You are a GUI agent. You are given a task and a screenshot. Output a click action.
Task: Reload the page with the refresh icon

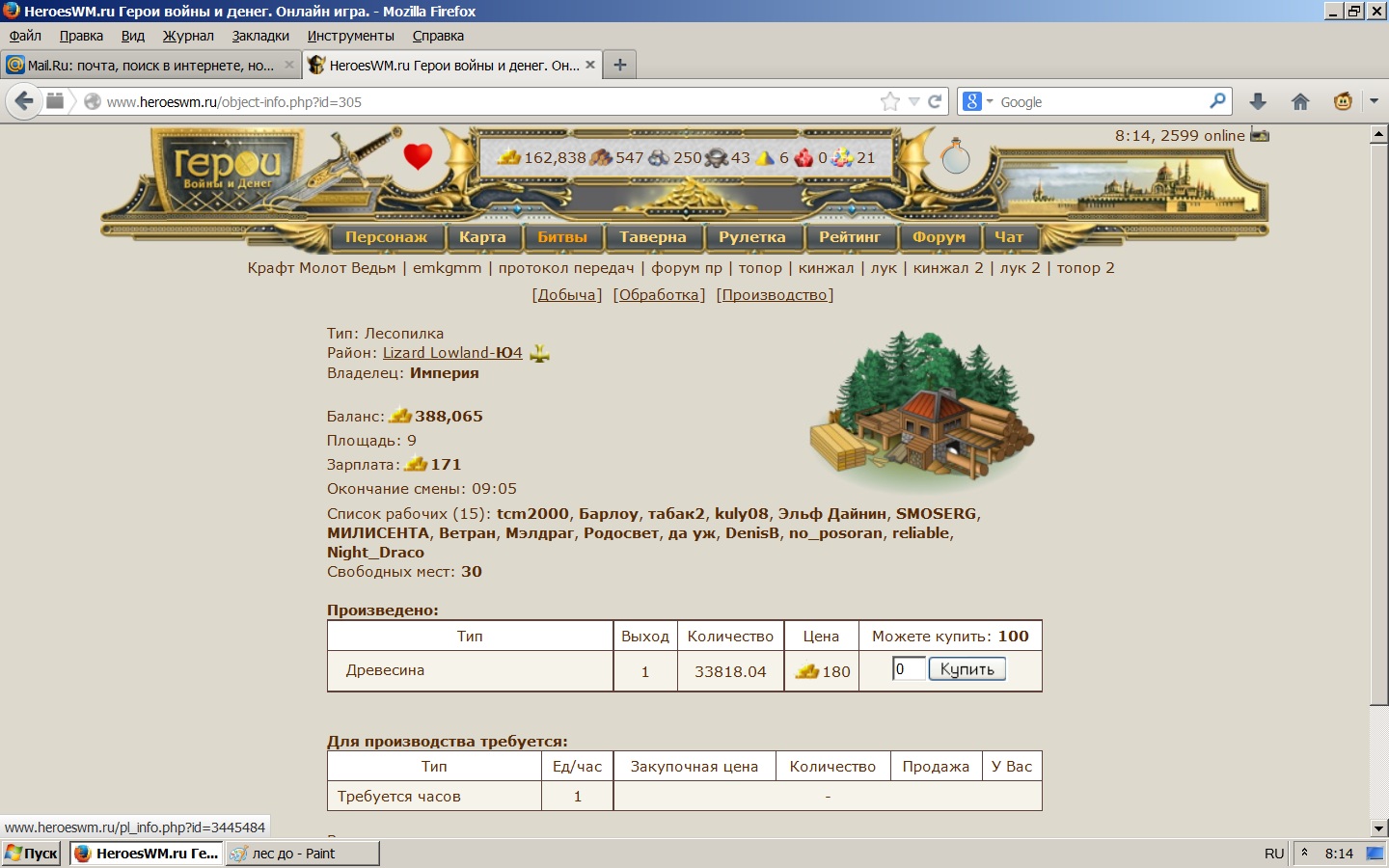[x=935, y=101]
